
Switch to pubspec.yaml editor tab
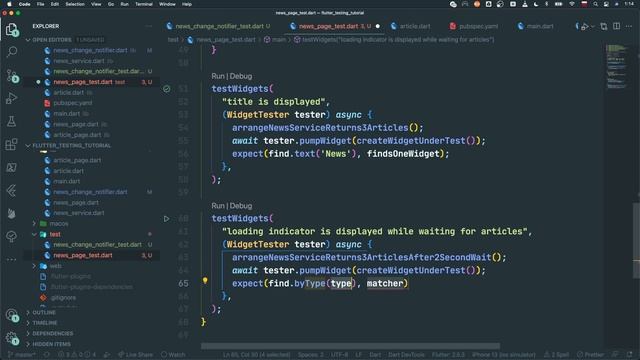473,26
